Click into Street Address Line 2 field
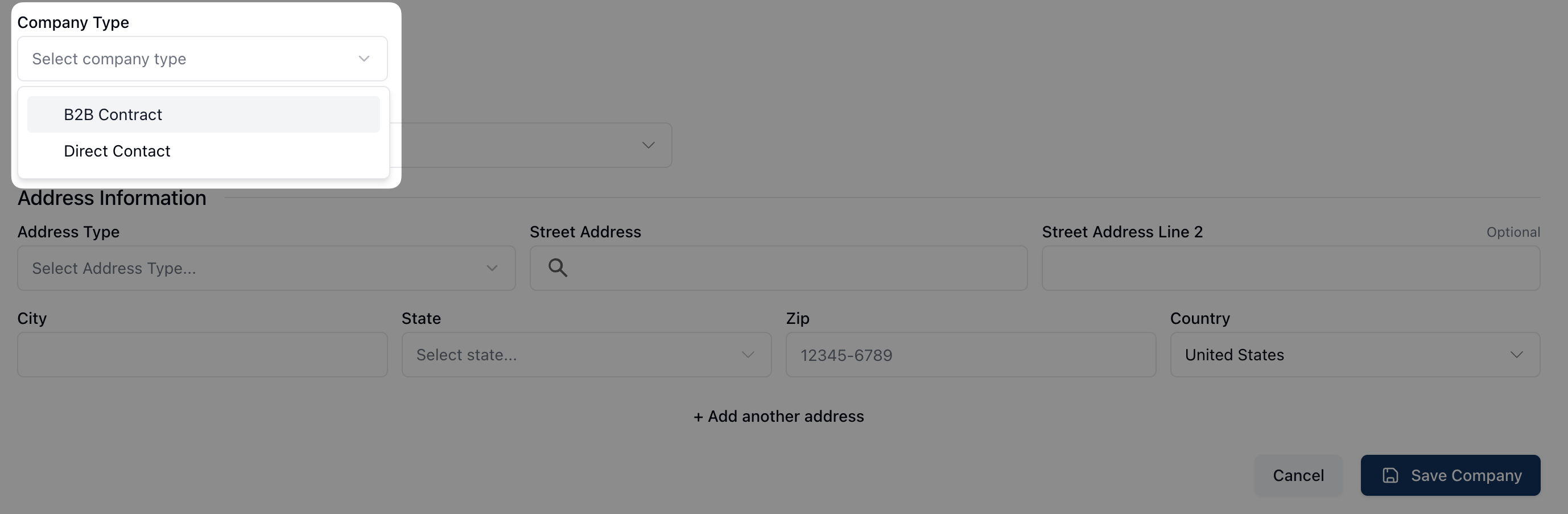 pos(1290,269)
